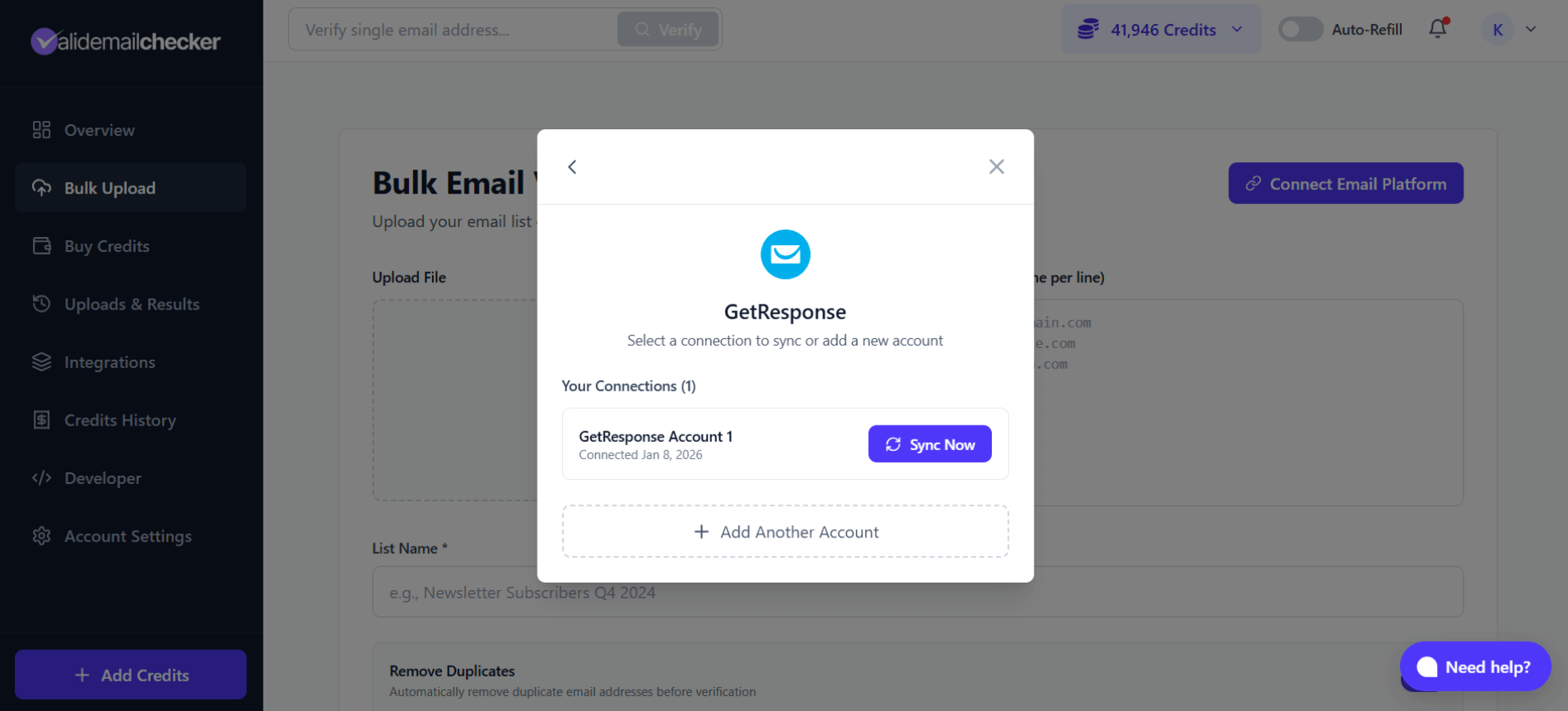This screenshot has width=1568, height=711.
Task: Open Uploads & Results from sidebar
Action: (x=132, y=304)
